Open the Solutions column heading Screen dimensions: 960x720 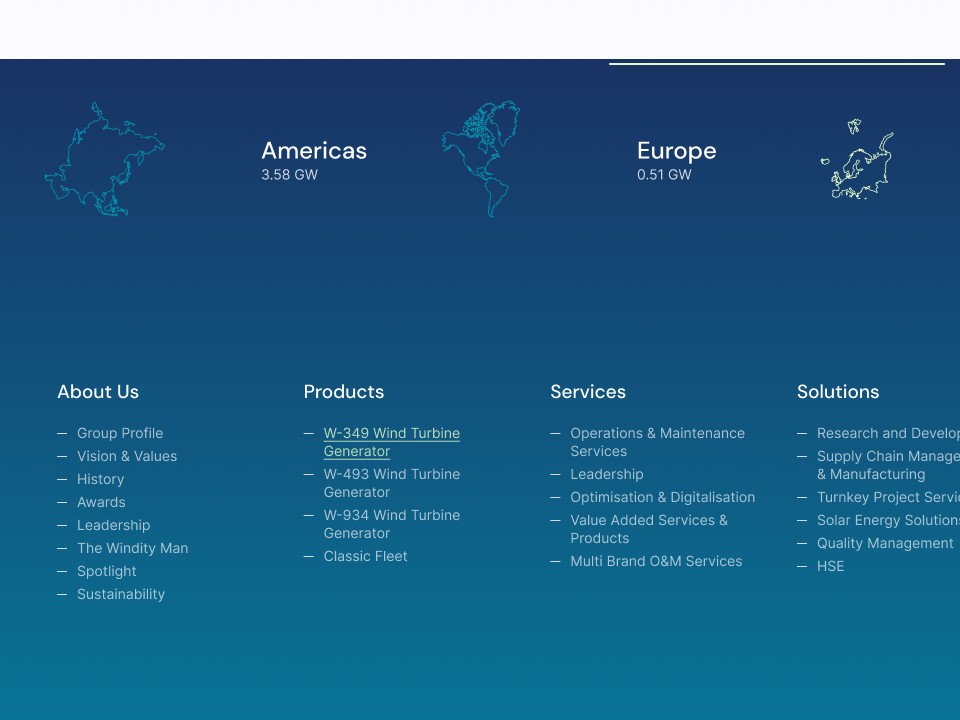coord(838,391)
